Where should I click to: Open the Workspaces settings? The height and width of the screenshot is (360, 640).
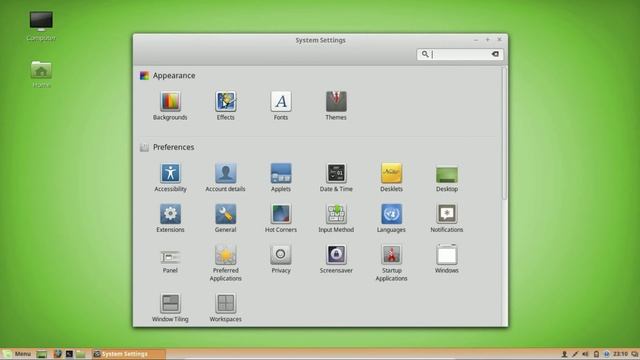click(x=225, y=308)
